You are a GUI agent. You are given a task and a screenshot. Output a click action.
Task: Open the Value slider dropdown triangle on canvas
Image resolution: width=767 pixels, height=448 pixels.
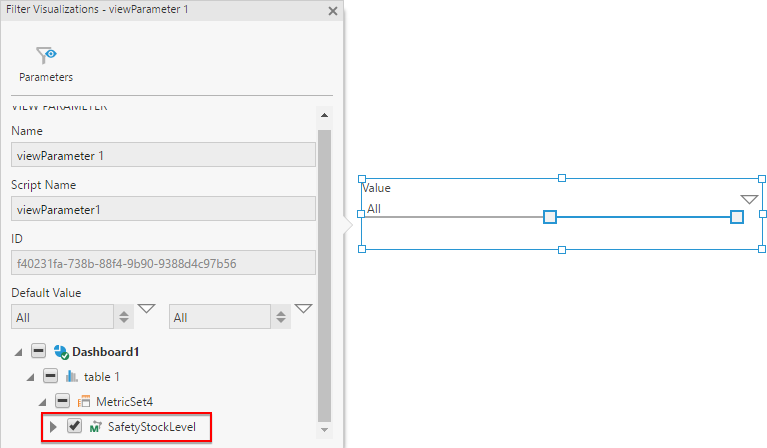pos(749,199)
